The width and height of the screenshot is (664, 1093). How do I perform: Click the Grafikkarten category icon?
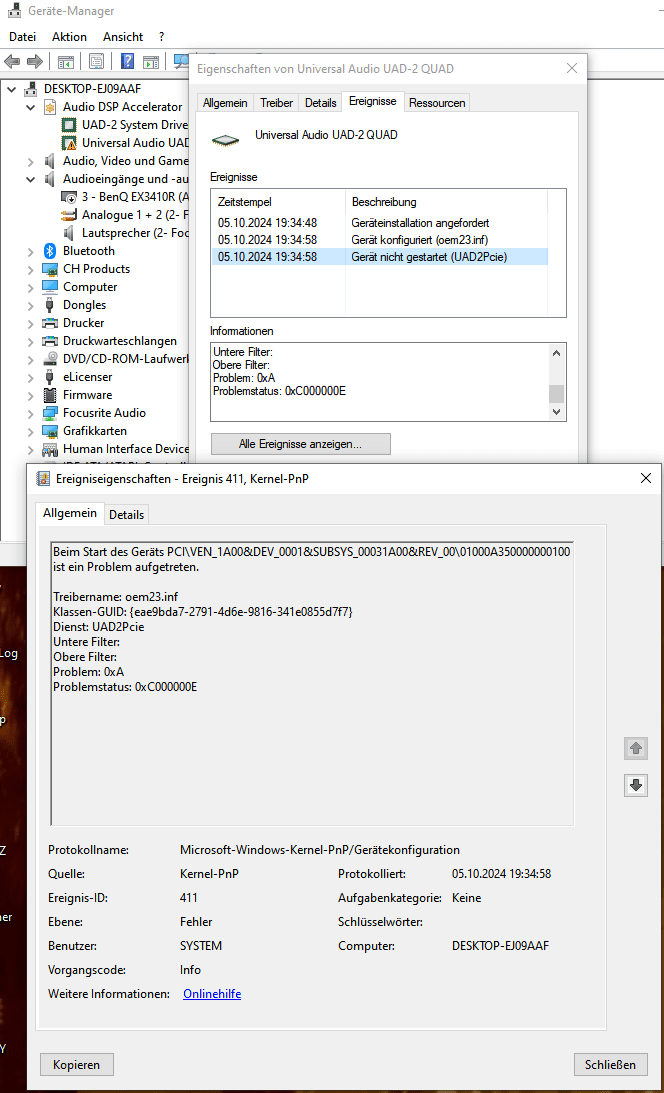pyautogui.click(x=50, y=431)
